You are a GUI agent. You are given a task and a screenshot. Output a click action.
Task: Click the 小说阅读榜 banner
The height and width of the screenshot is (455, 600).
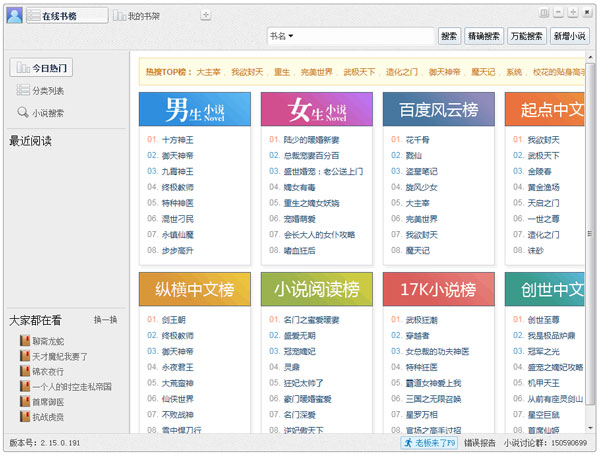coord(317,289)
